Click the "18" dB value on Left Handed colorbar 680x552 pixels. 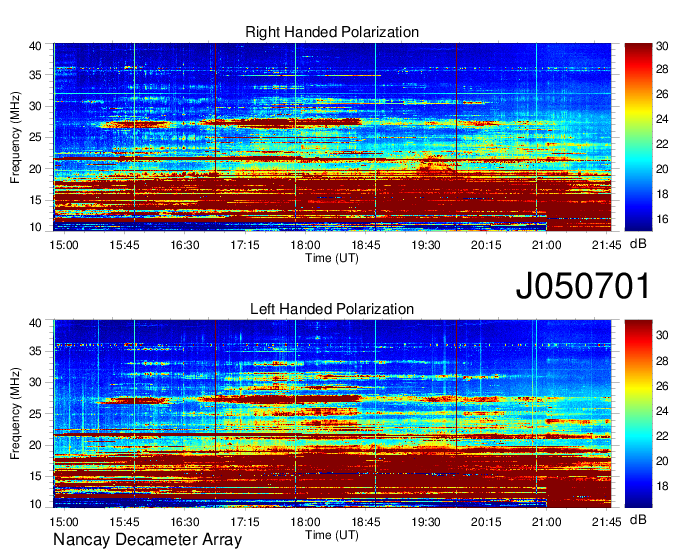pos(662,486)
